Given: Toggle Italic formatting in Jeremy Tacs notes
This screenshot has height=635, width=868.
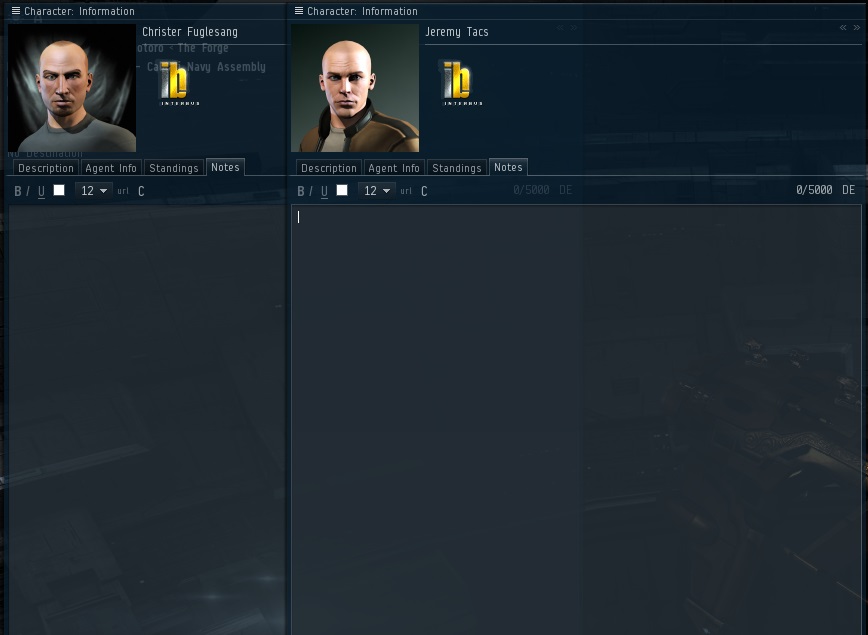Looking at the screenshot, I should coord(311,191).
